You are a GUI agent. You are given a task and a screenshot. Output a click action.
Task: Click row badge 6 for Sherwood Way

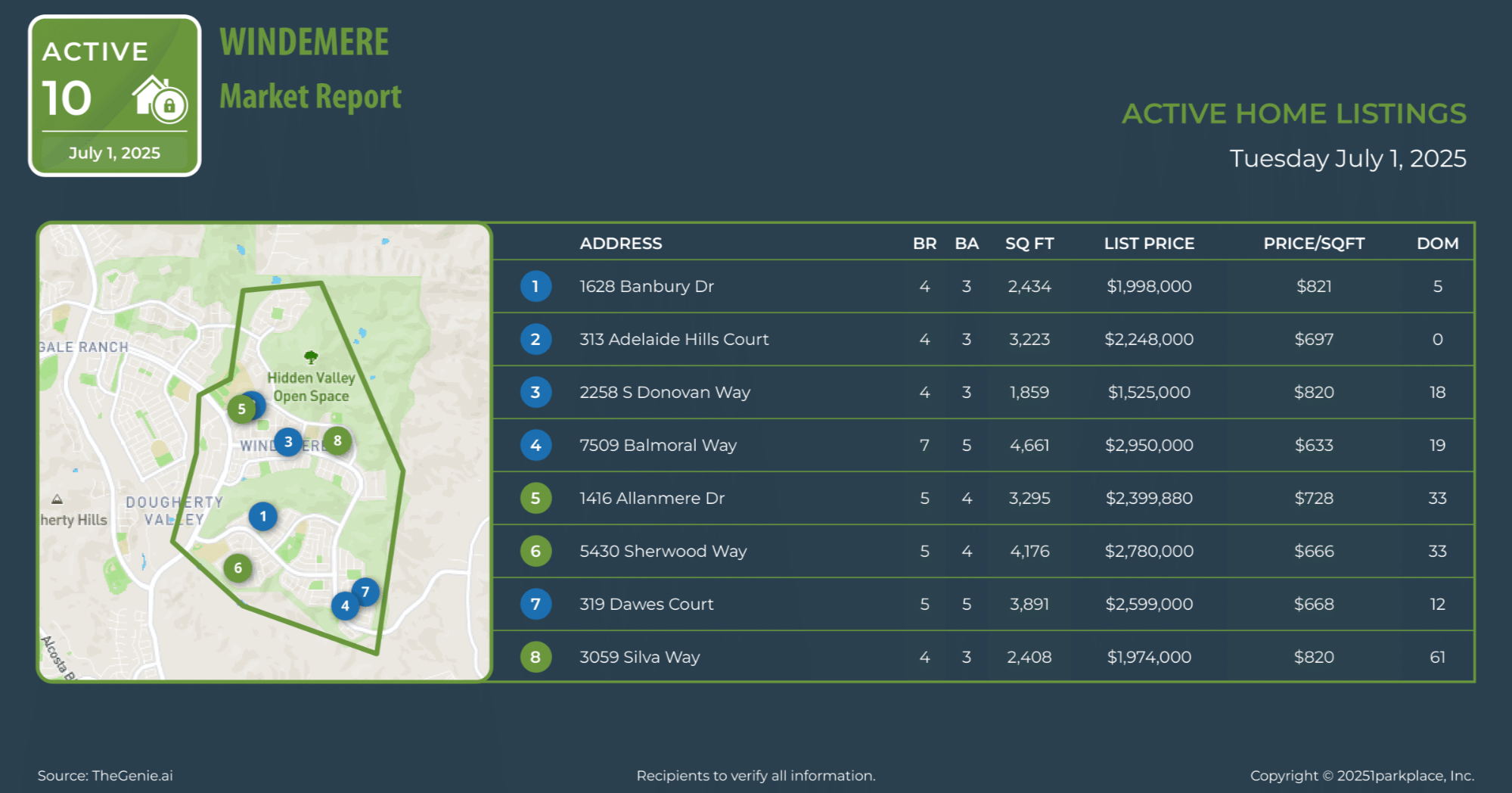pyautogui.click(x=536, y=552)
